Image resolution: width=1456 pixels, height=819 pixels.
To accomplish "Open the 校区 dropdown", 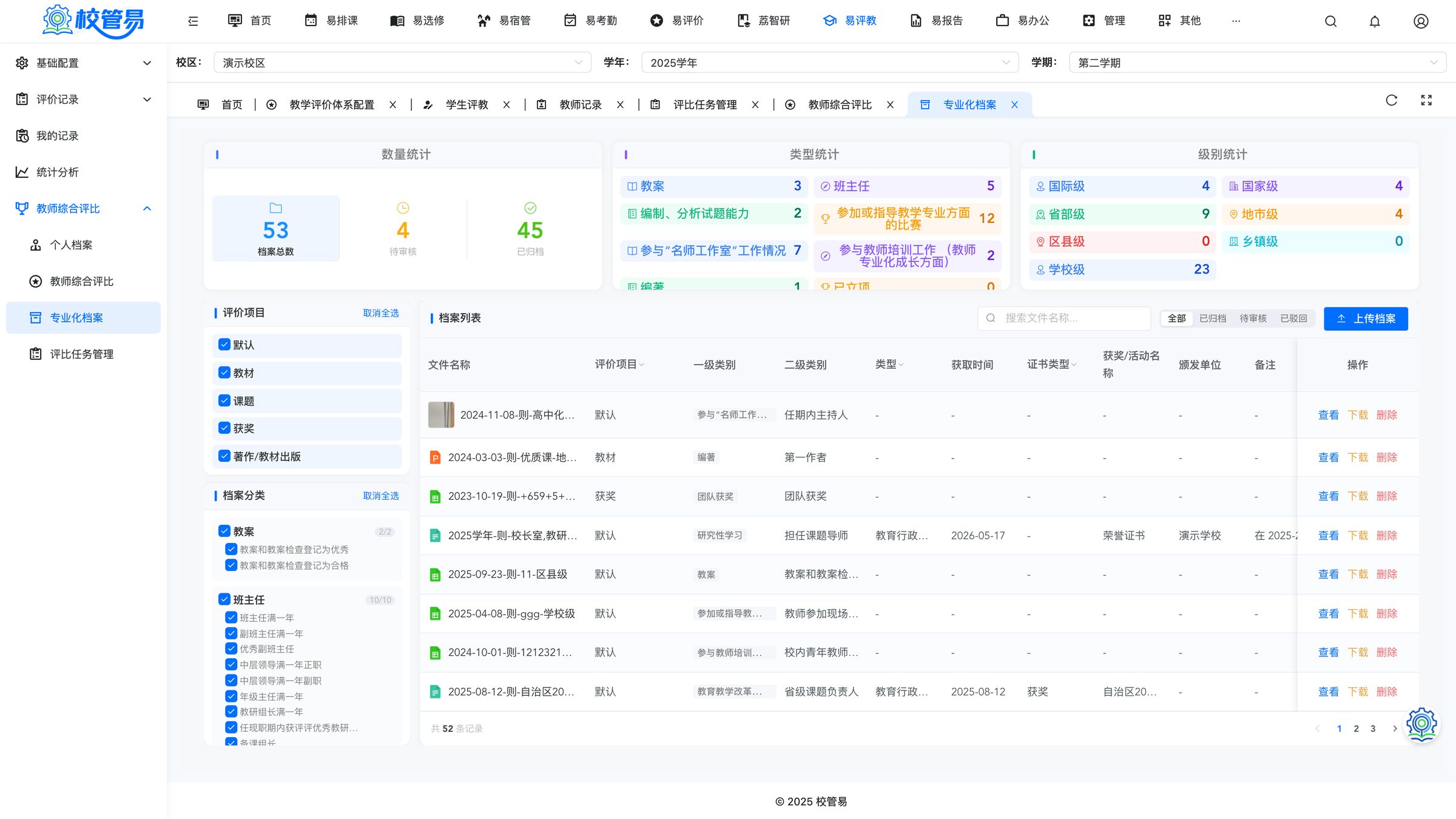I will click(402, 62).
